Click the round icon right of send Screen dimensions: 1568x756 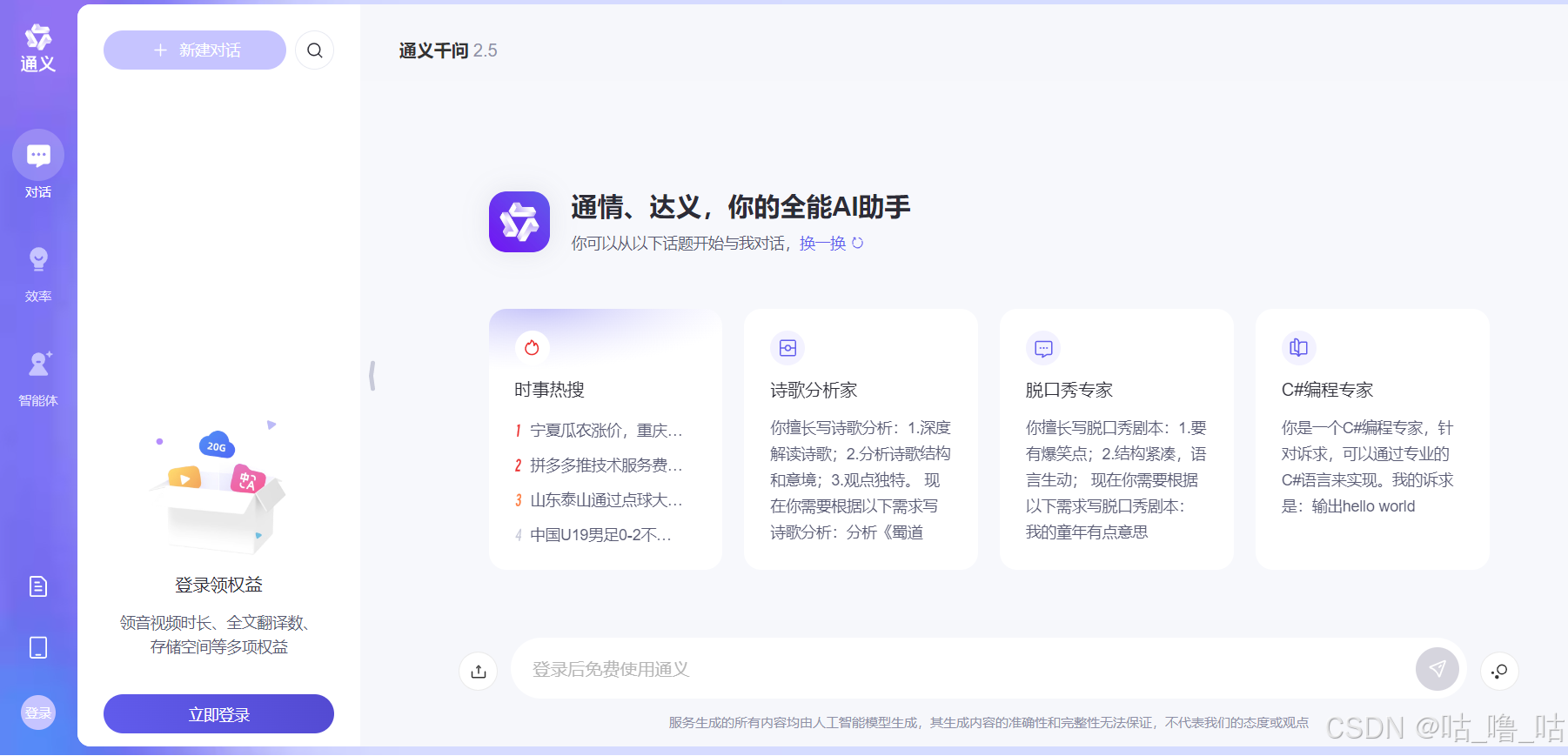tap(1499, 671)
